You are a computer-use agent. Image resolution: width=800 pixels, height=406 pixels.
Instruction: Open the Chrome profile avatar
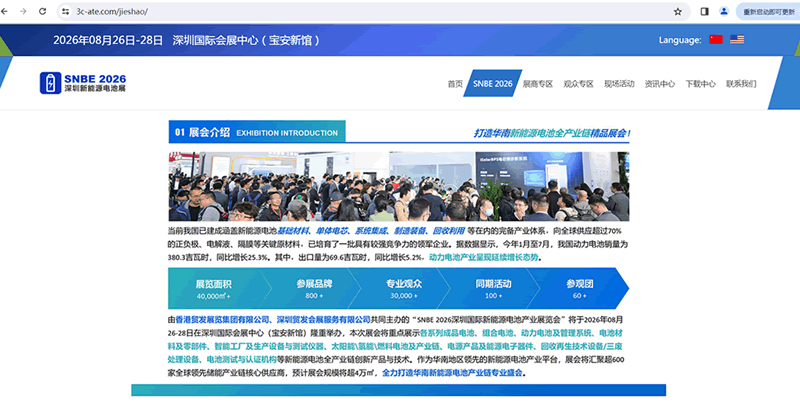click(x=722, y=11)
